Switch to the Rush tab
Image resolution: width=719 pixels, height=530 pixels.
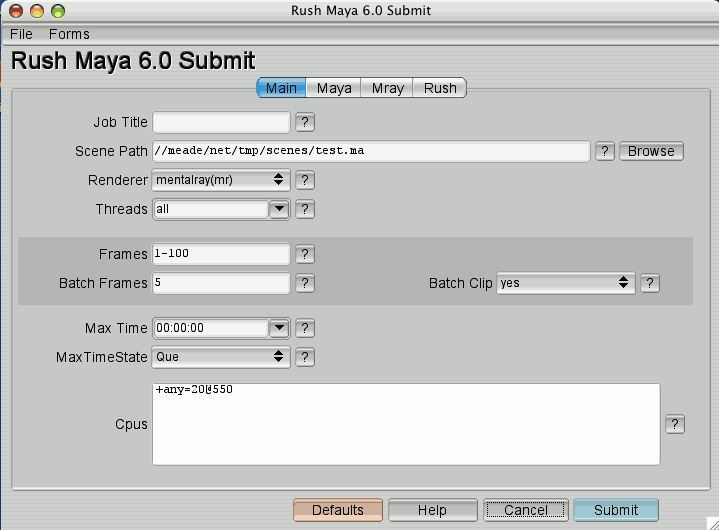pos(440,88)
